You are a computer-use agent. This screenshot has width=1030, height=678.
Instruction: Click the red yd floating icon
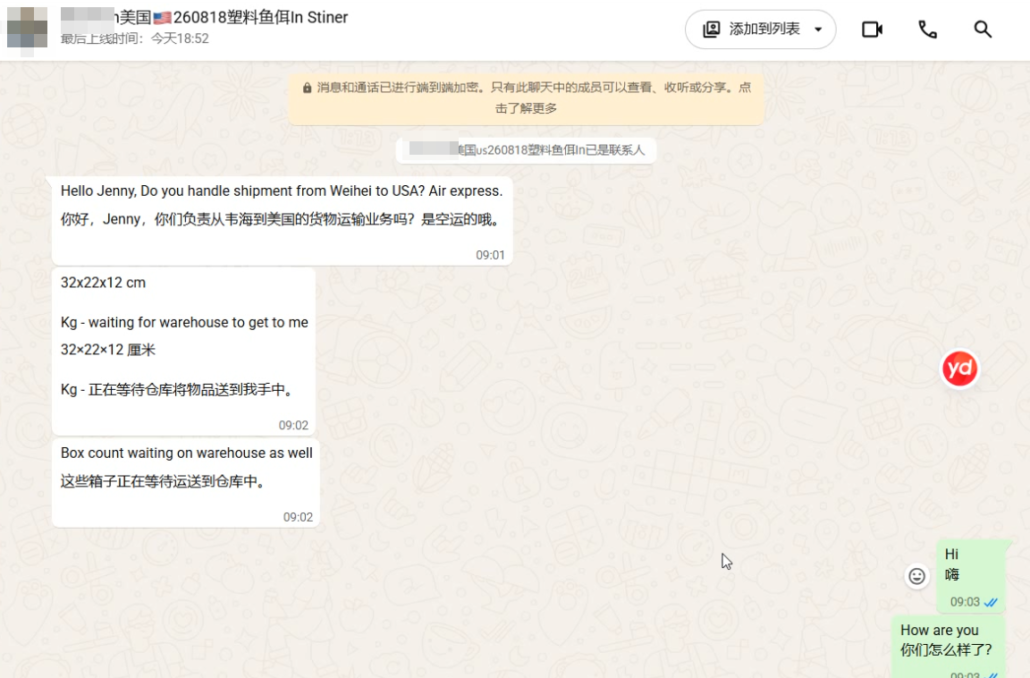point(960,369)
